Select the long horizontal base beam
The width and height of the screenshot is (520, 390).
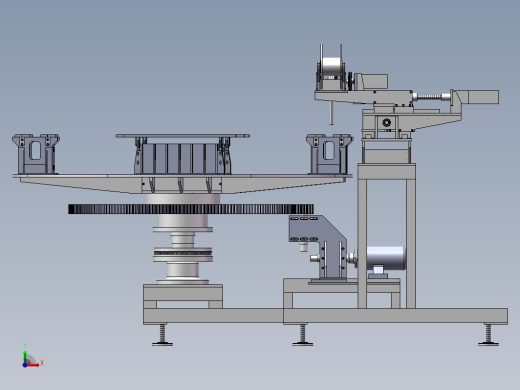pos(325,316)
